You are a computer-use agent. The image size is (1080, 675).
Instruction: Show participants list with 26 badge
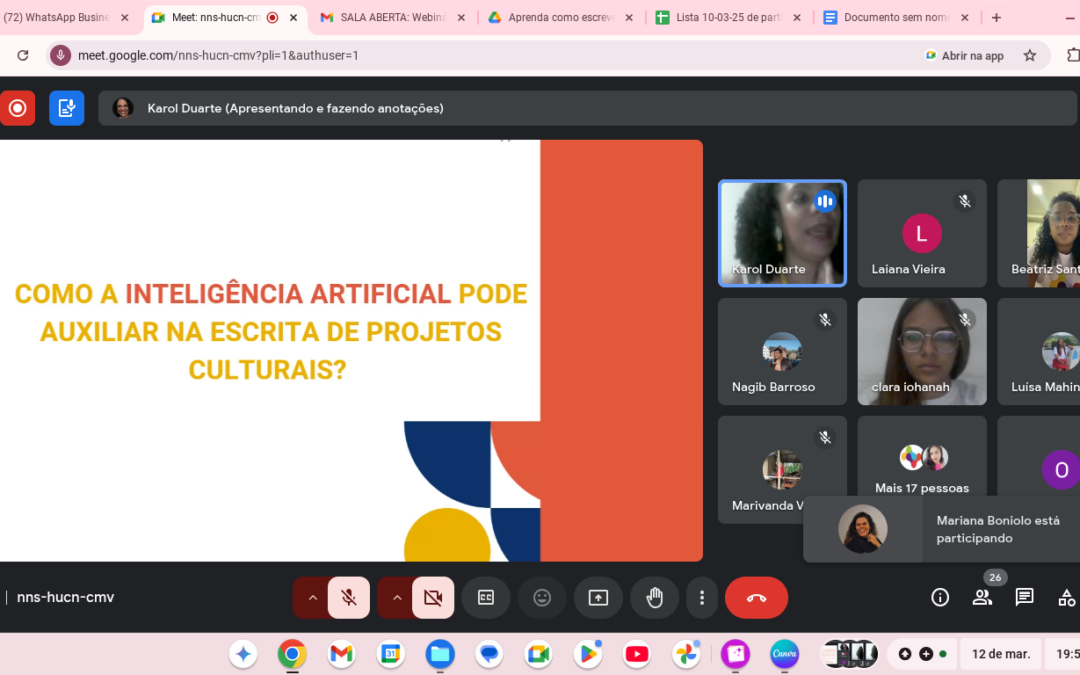point(982,597)
